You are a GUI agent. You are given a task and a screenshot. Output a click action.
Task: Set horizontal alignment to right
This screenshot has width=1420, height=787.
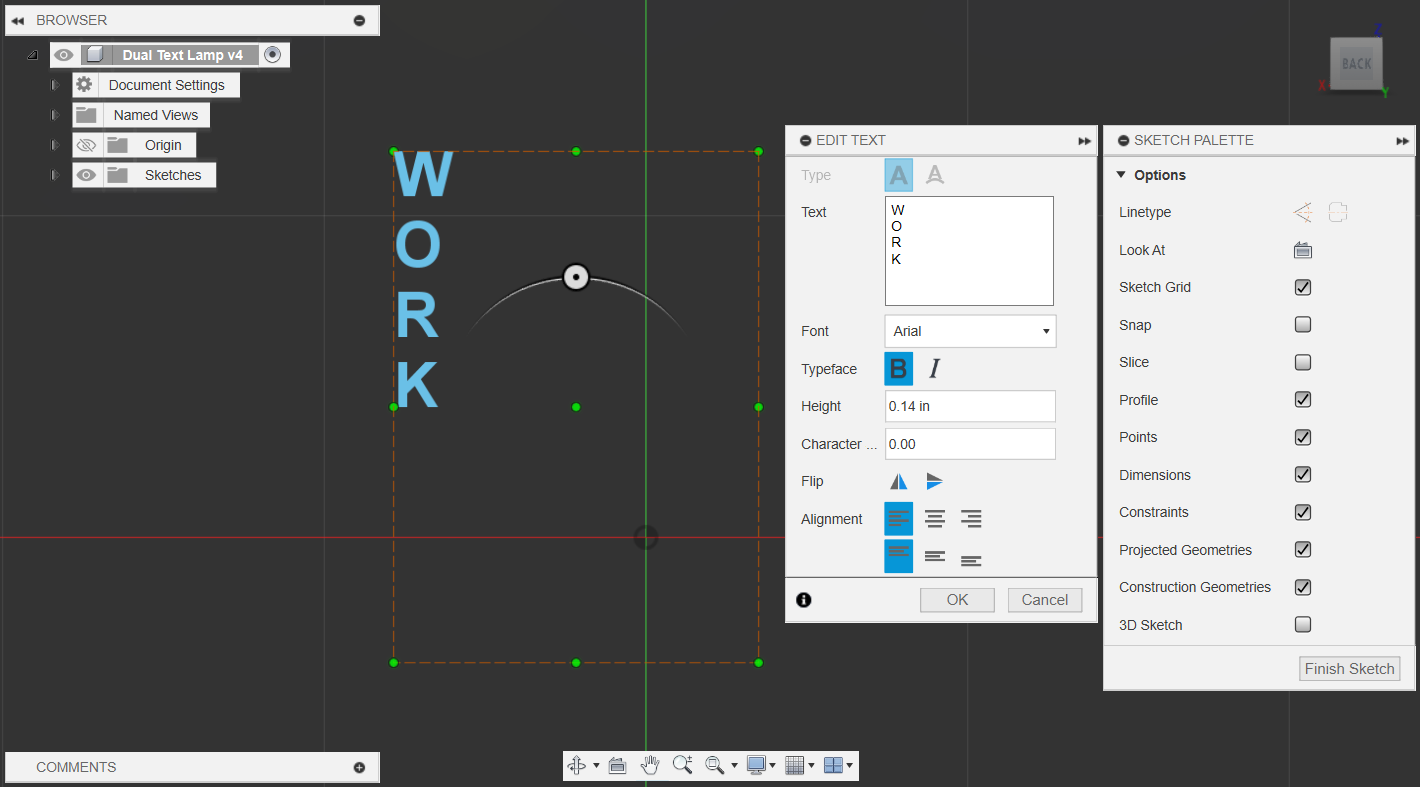click(971, 519)
